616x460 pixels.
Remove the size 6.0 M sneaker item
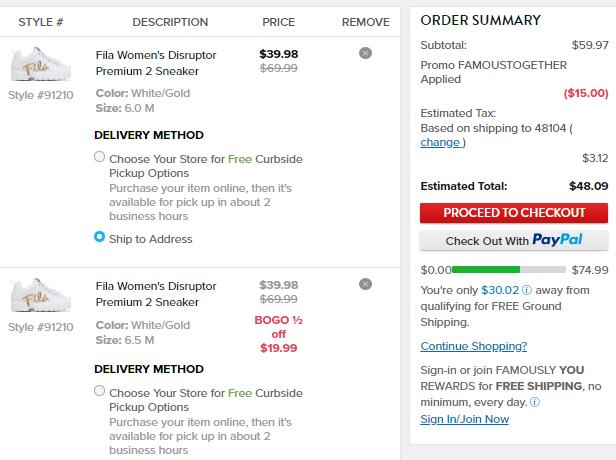(365, 53)
